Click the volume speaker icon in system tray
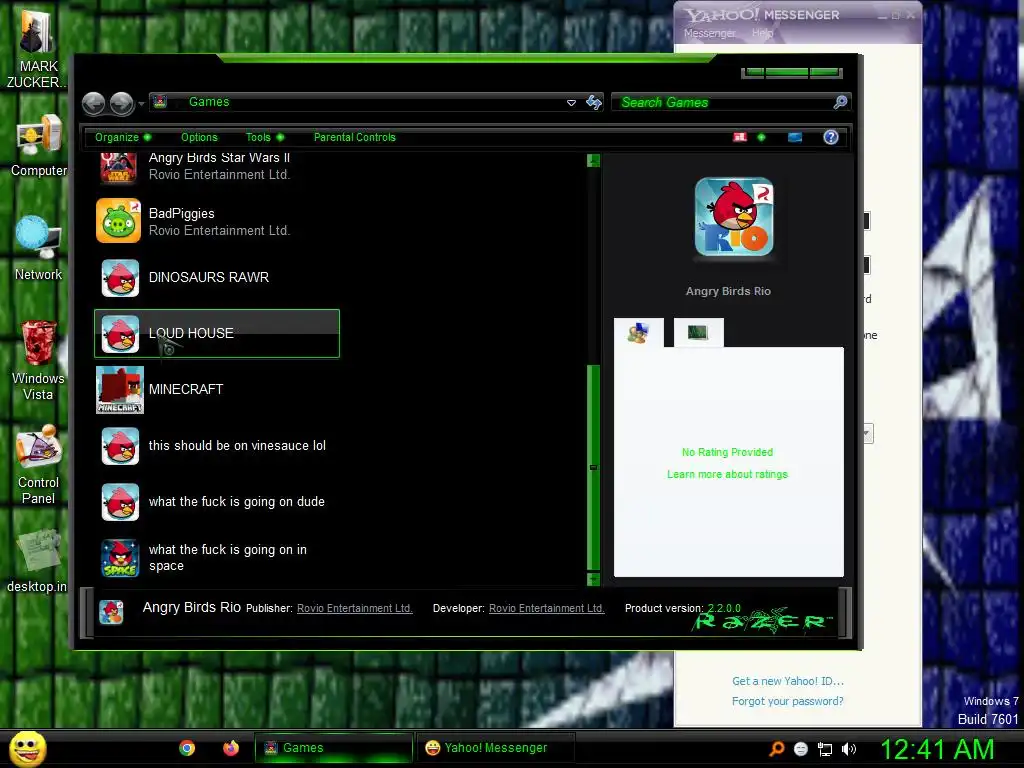 [x=849, y=749]
